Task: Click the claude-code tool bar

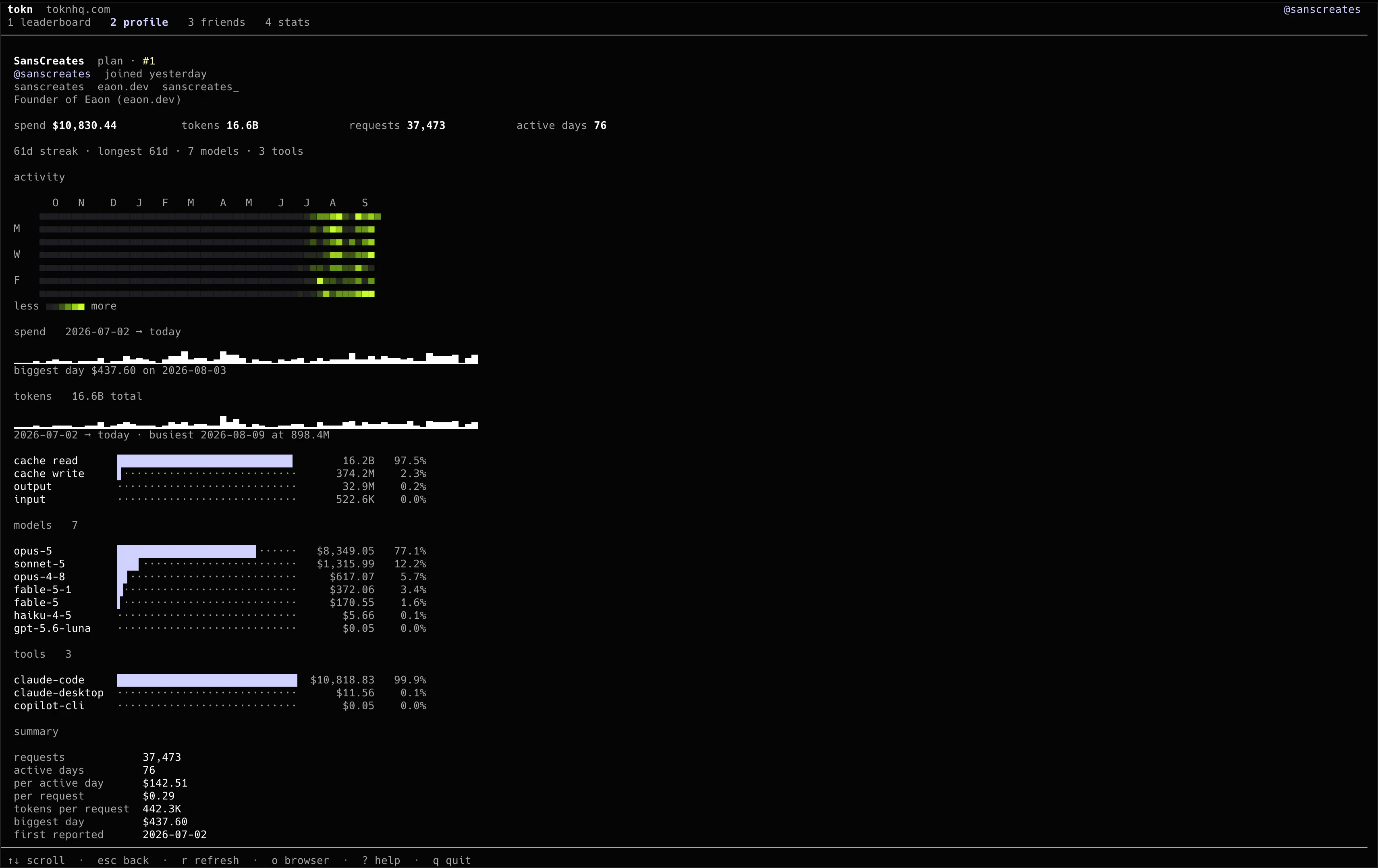Action: pyautogui.click(x=207, y=680)
